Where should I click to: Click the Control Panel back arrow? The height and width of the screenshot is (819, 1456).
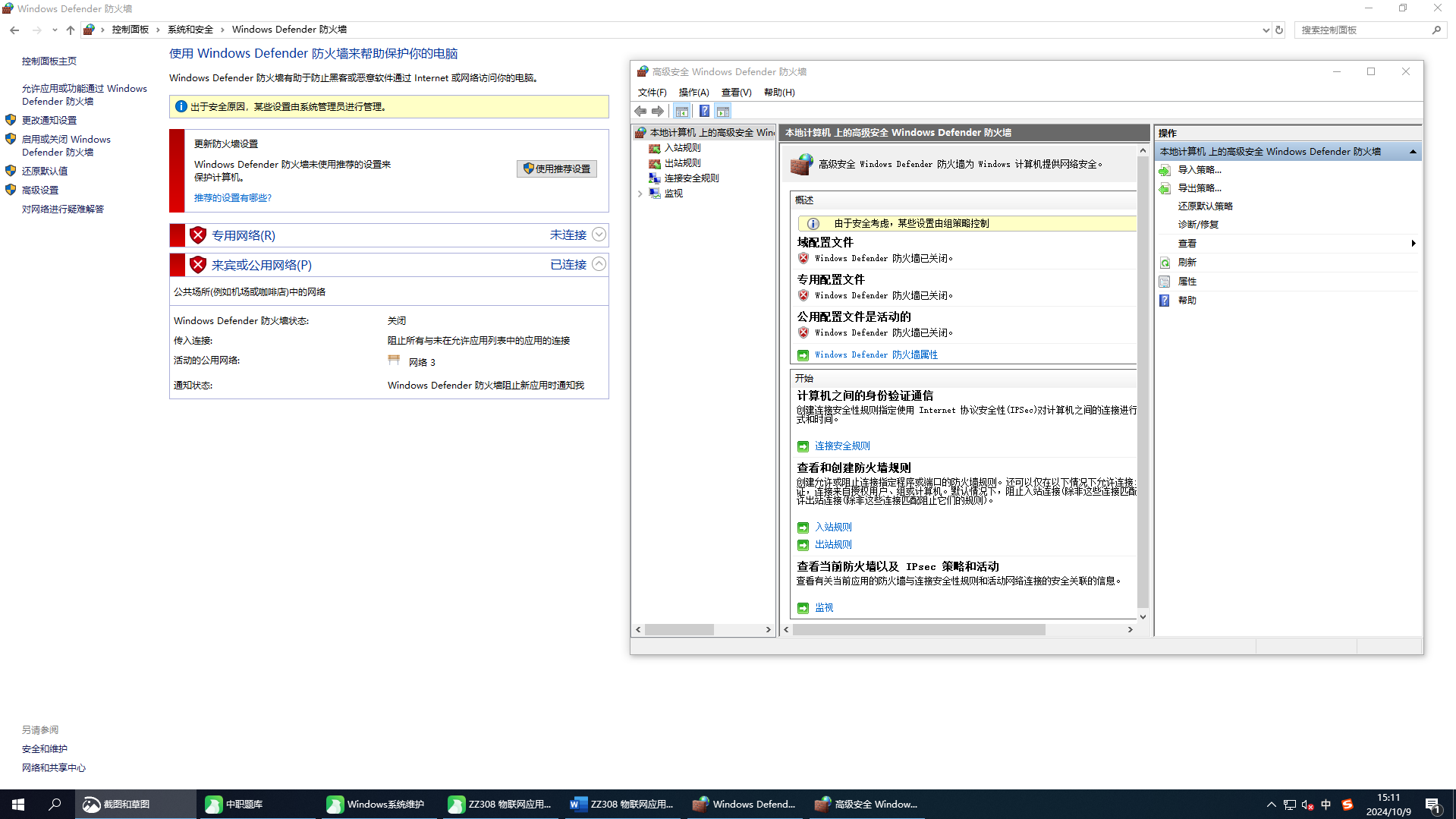pos(14,30)
